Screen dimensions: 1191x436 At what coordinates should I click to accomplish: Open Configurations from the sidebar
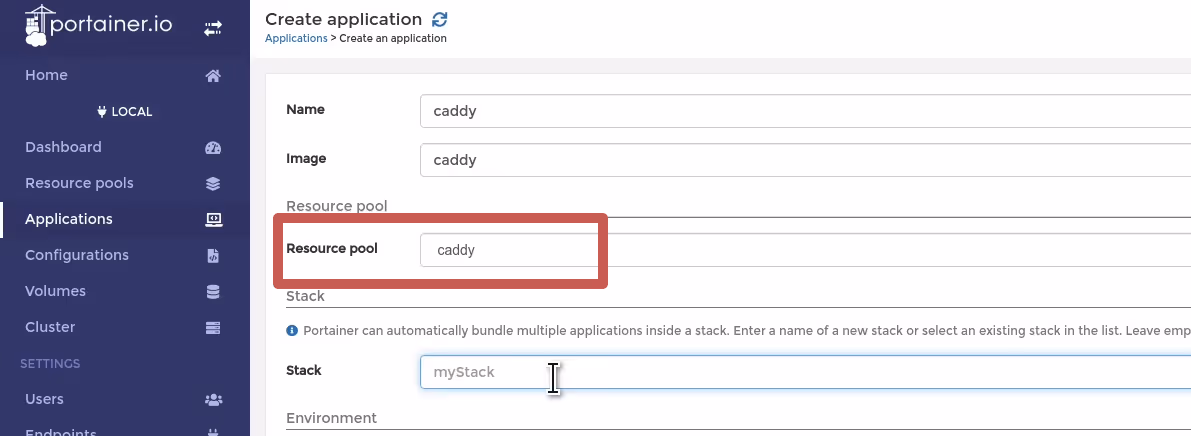77,255
